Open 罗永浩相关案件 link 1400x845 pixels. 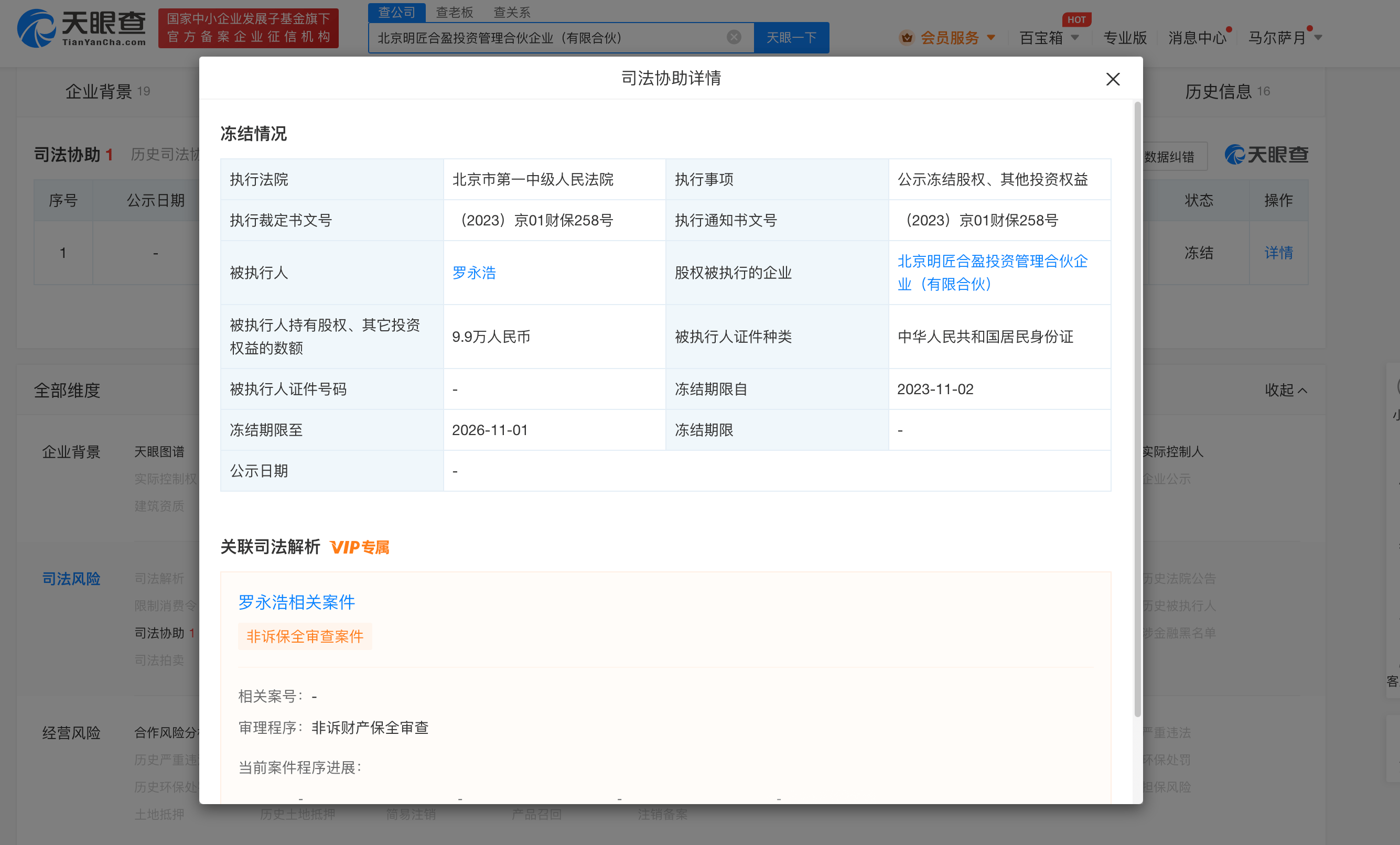click(x=297, y=602)
